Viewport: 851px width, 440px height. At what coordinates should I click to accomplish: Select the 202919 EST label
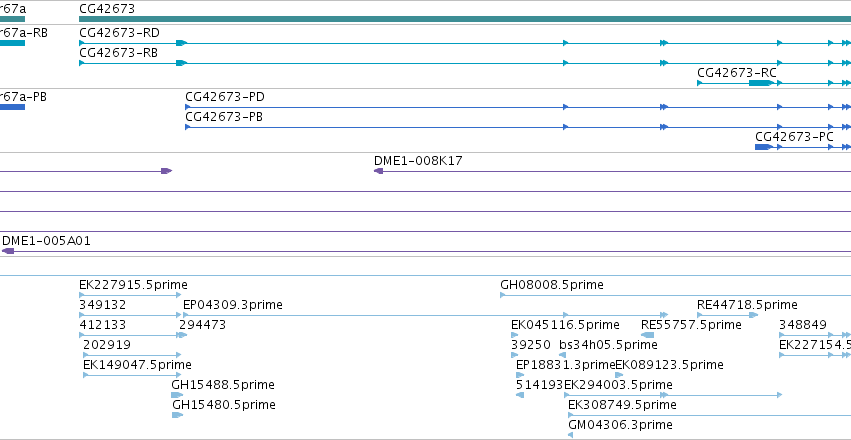pos(107,345)
